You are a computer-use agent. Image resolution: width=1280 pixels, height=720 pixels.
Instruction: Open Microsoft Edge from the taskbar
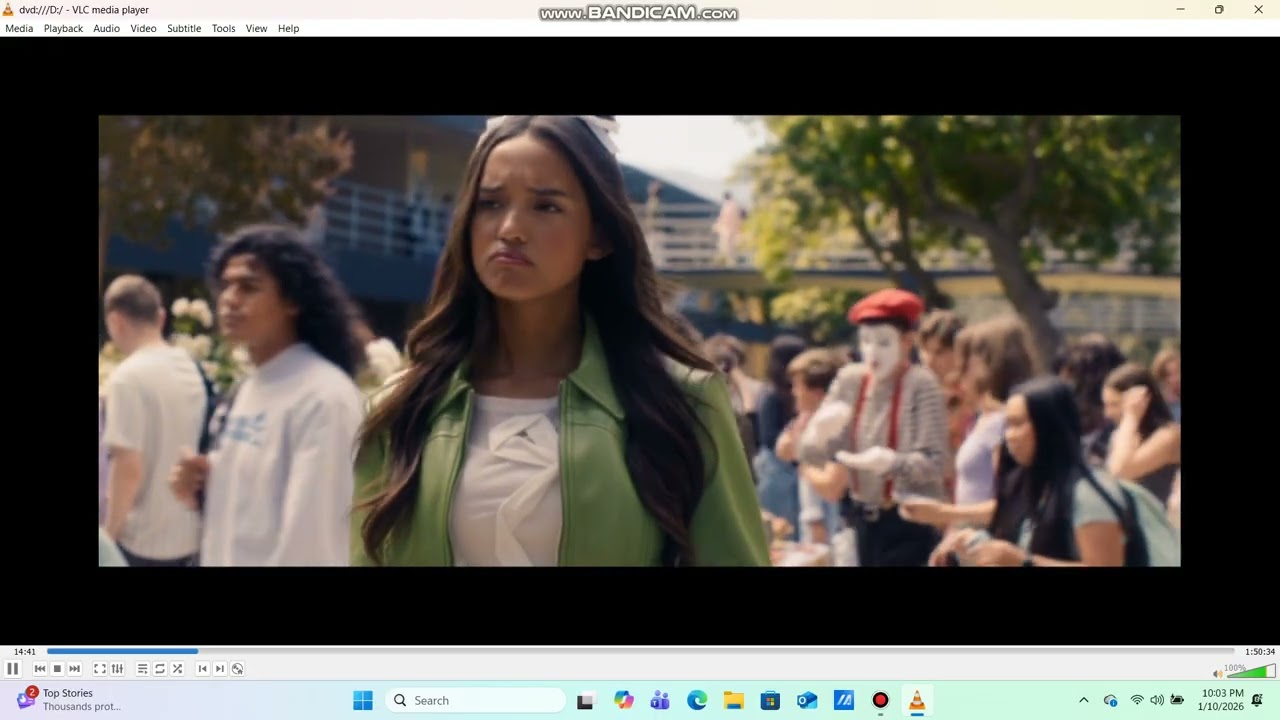697,700
